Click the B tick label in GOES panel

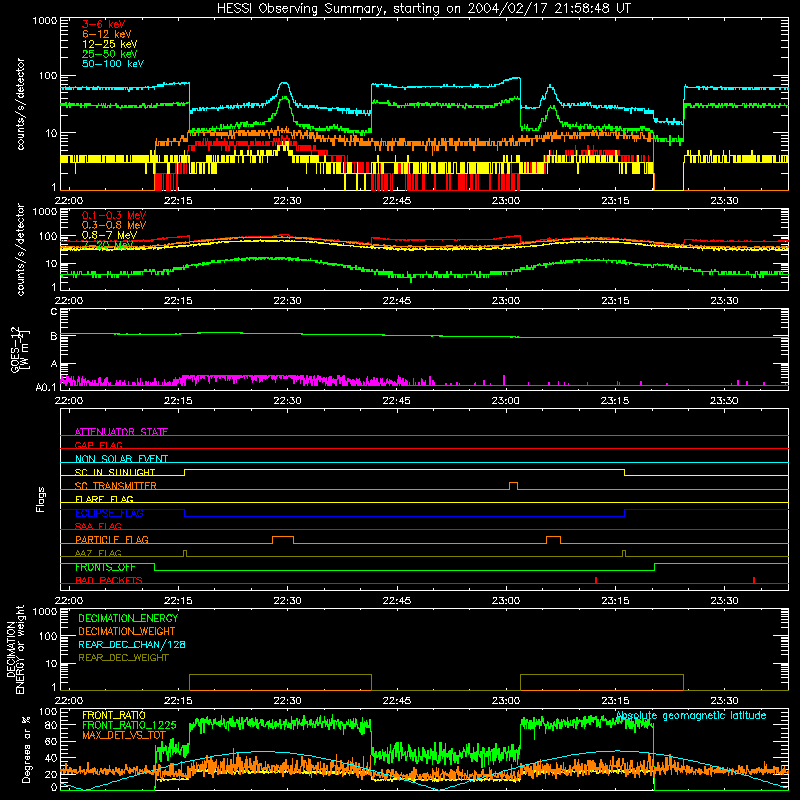(54, 336)
